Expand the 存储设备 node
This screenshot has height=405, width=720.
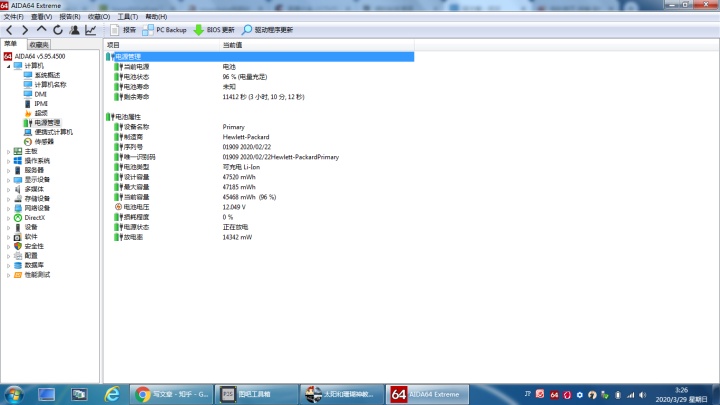(x=8, y=199)
